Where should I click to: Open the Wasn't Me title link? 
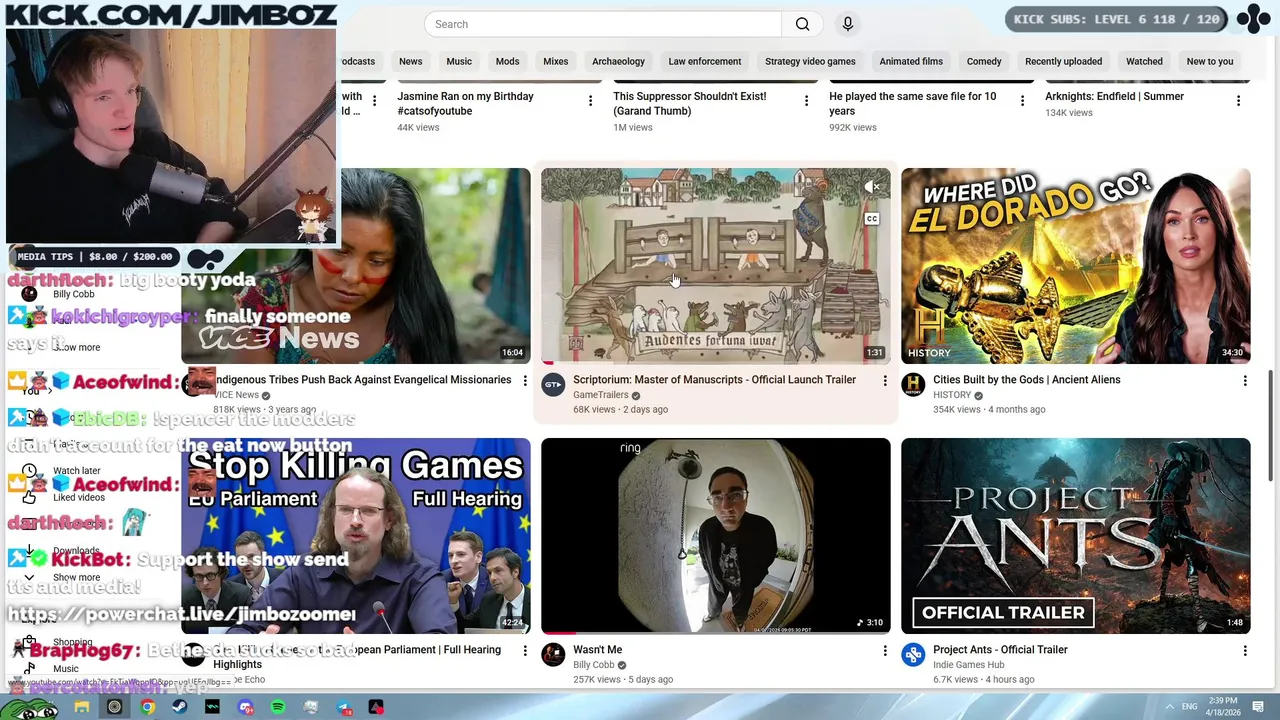coord(597,650)
